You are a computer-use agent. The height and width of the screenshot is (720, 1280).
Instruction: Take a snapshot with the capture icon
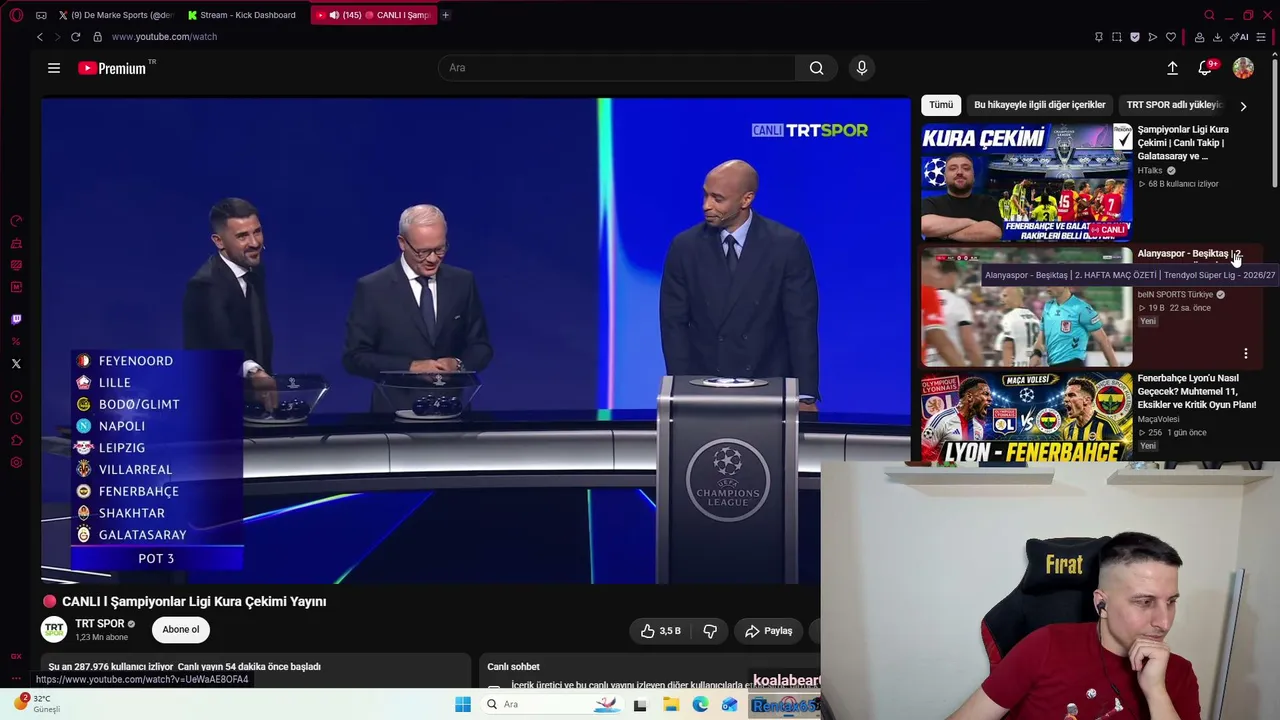pyautogui.click(x=1117, y=37)
